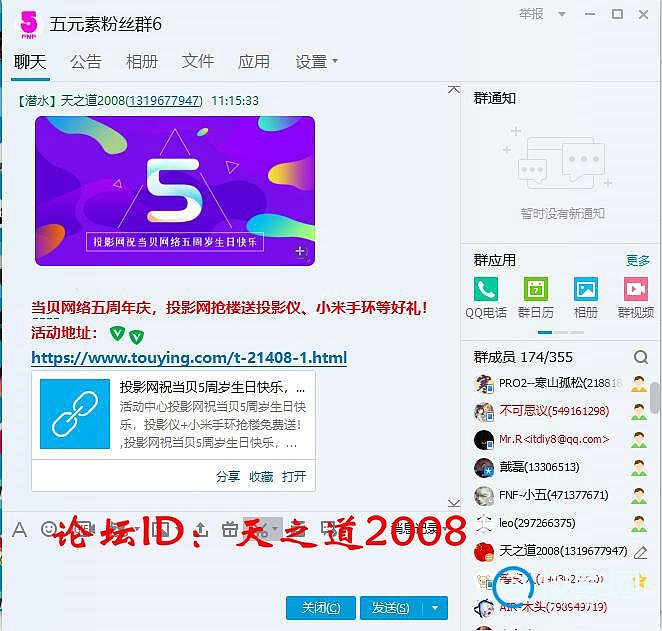This screenshot has width=662, height=631.
Task: Click the 群通知 section heading
Action: click(x=494, y=99)
